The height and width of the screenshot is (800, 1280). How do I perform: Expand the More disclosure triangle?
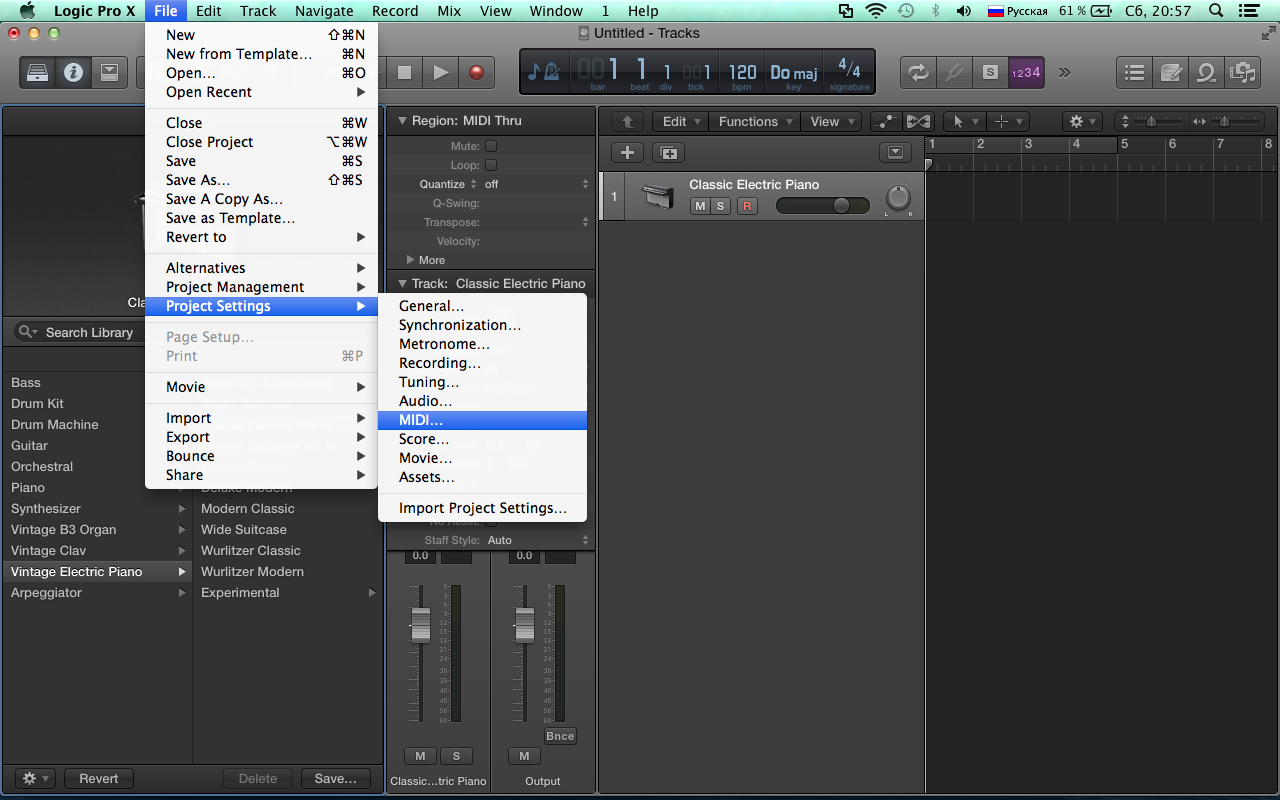(410, 260)
